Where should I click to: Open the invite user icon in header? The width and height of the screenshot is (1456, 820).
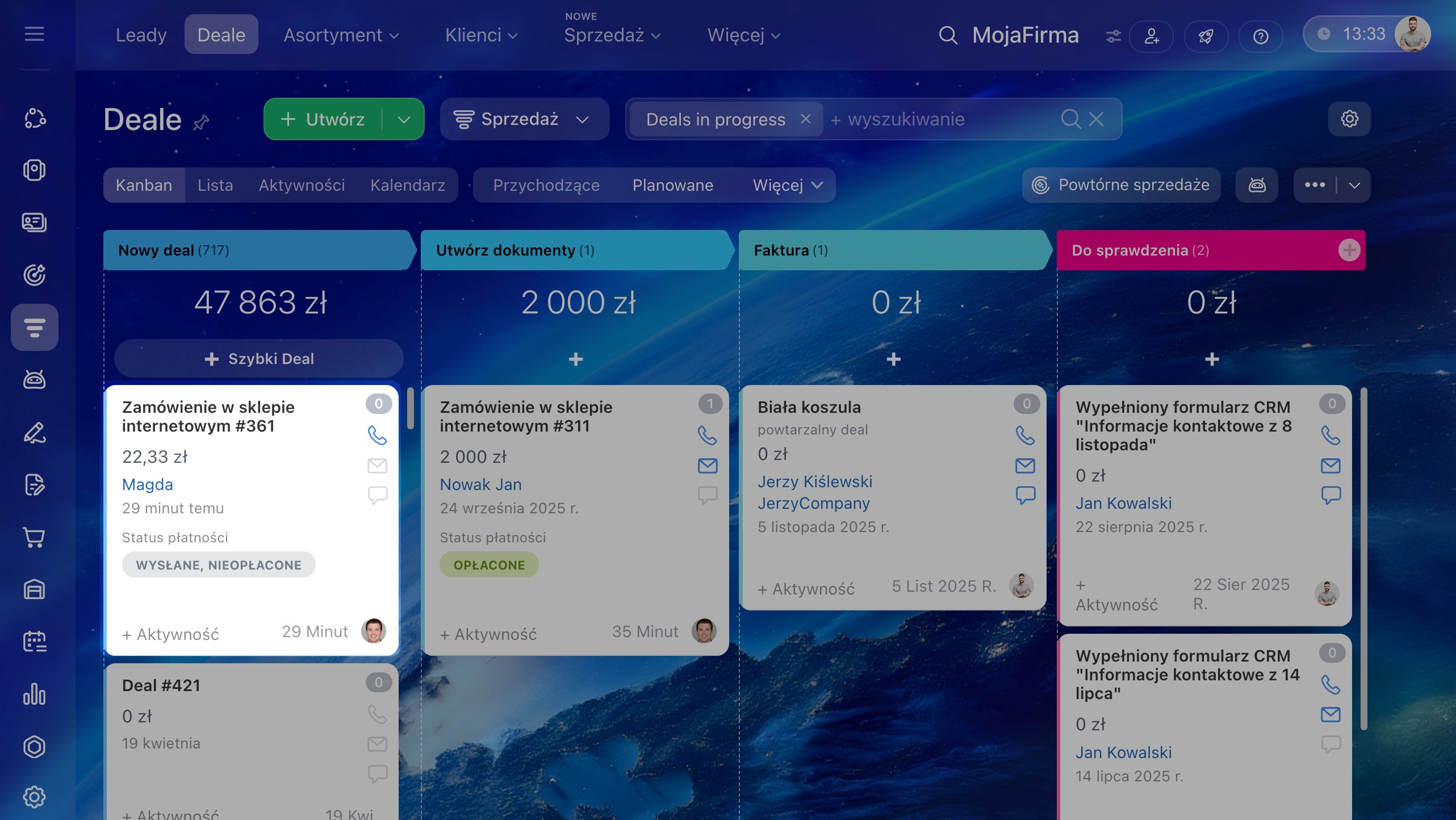[1151, 36]
